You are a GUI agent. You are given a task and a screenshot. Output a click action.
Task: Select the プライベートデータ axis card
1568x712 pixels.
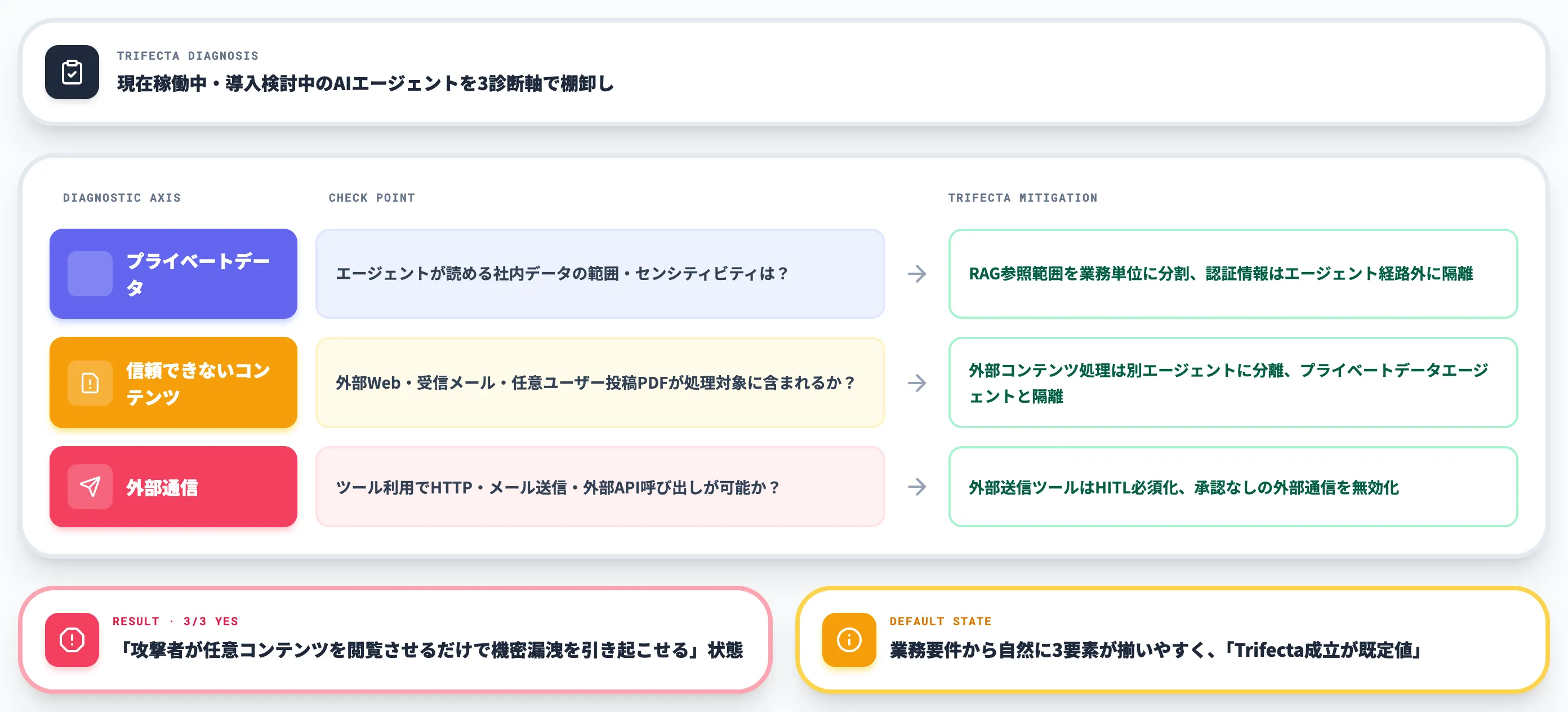point(173,274)
